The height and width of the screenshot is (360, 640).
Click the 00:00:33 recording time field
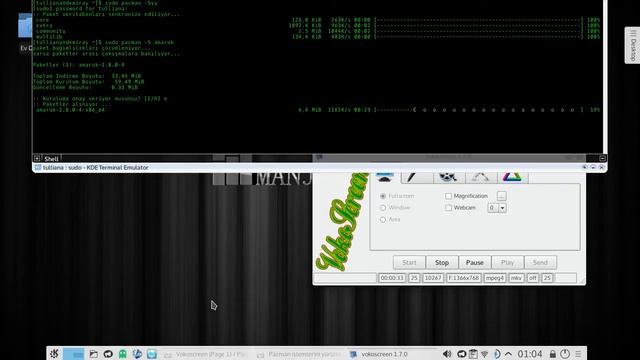(392, 278)
